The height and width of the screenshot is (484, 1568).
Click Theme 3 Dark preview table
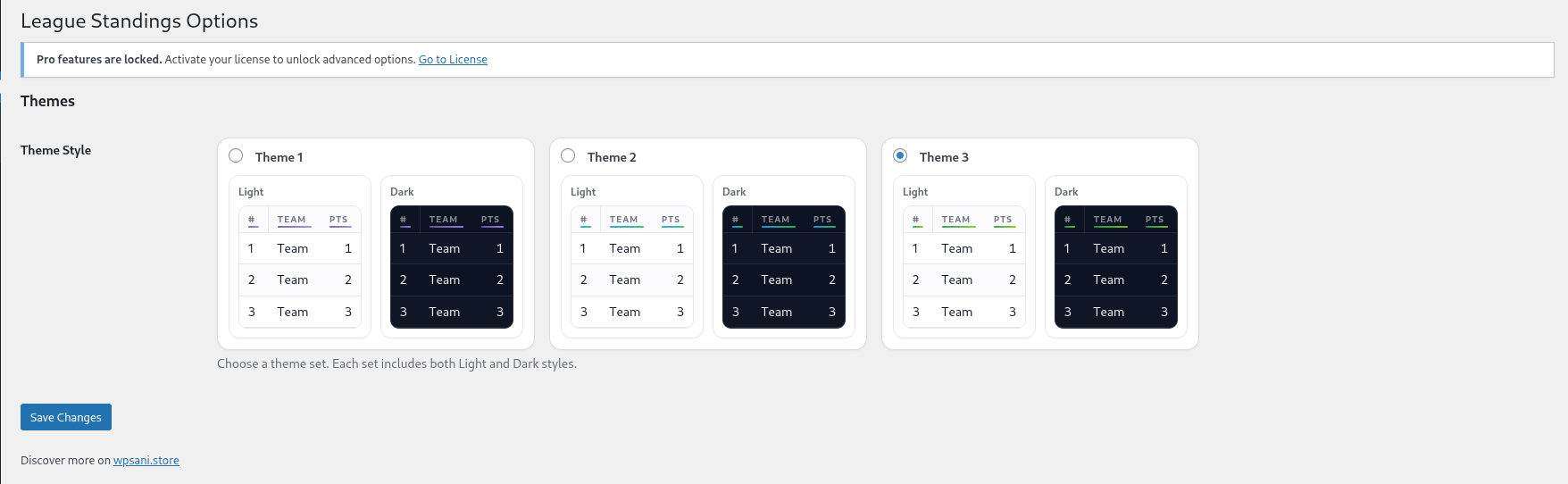click(1116, 268)
